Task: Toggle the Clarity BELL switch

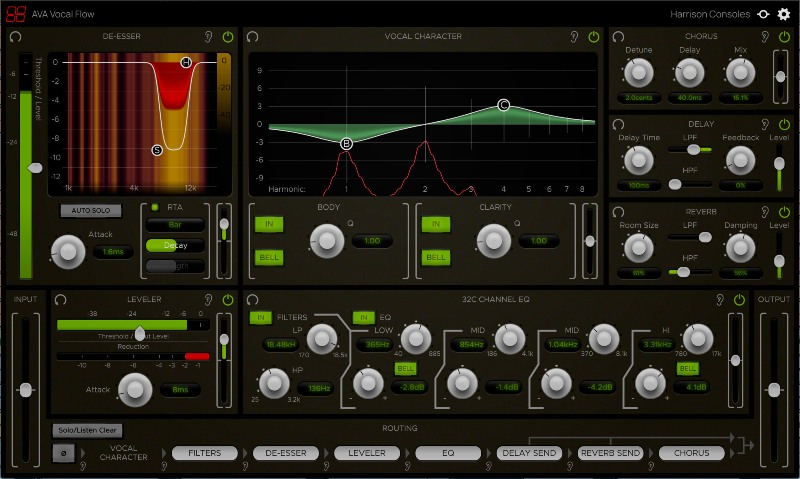Action: pos(435,257)
